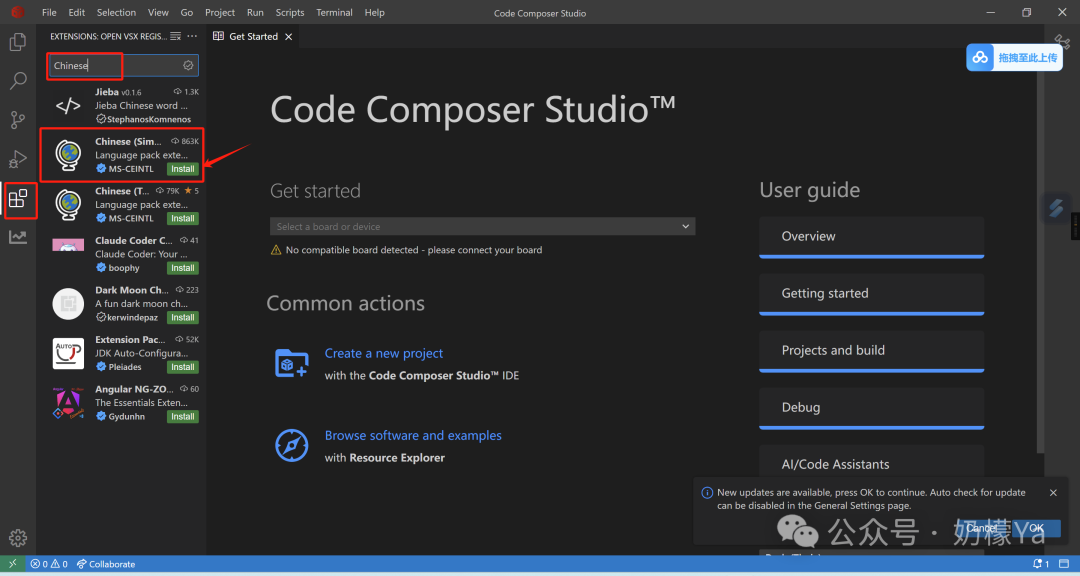Toggle panel layout icon in status bar
The height and width of the screenshot is (576, 1080).
click(x=1066, y=564)
